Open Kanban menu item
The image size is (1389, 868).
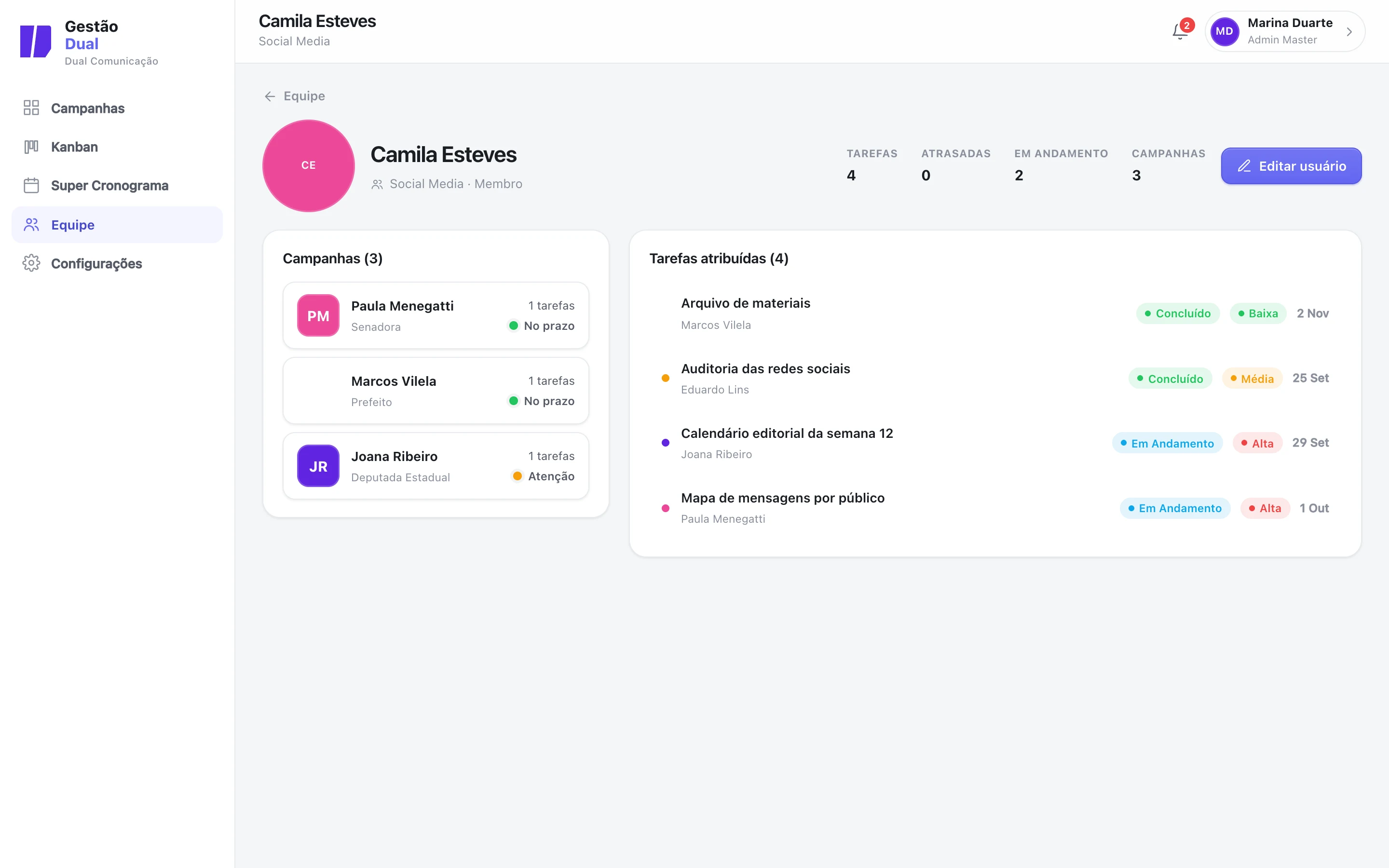click(117, 147)
